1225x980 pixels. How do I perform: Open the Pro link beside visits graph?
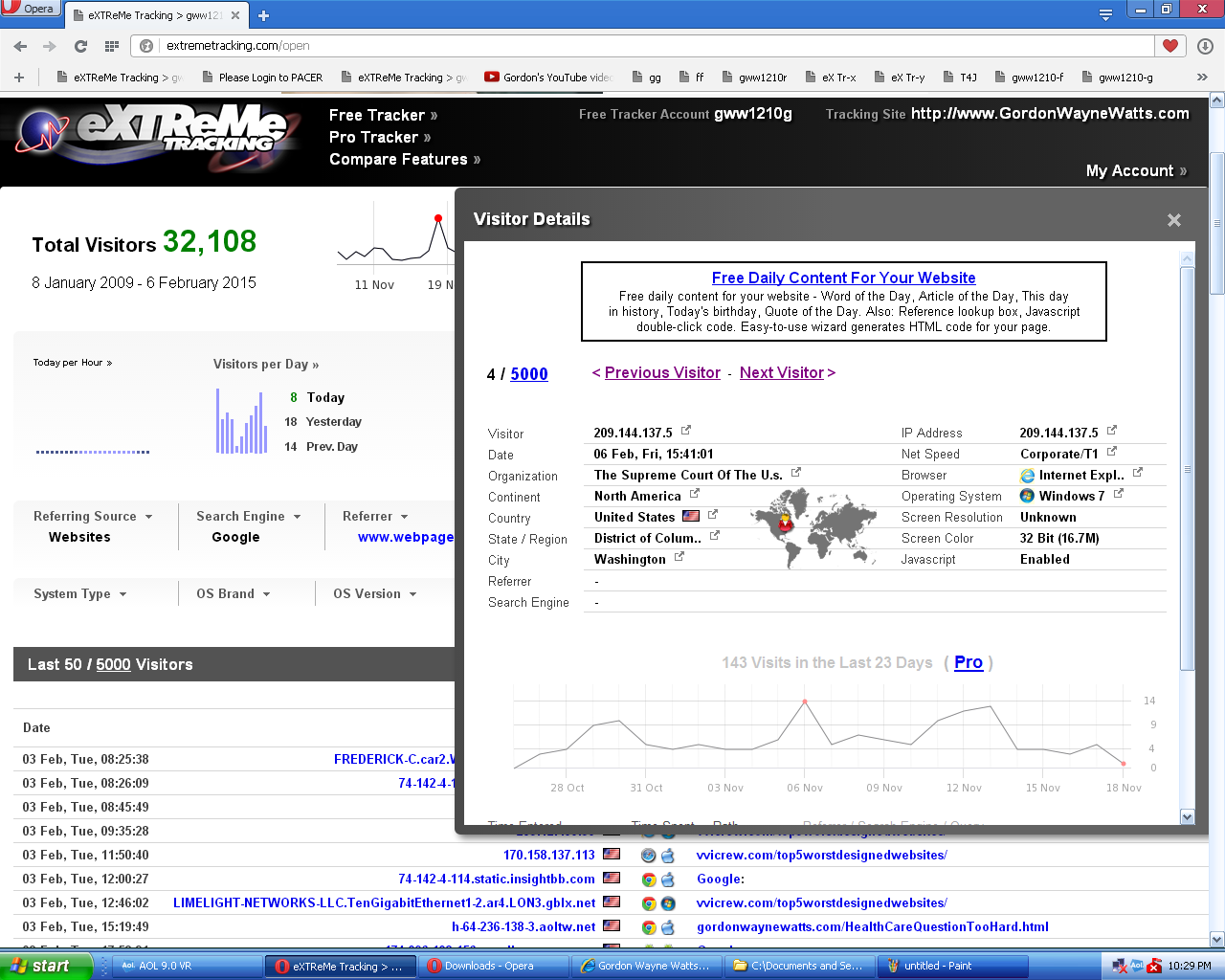pos(969,662)
